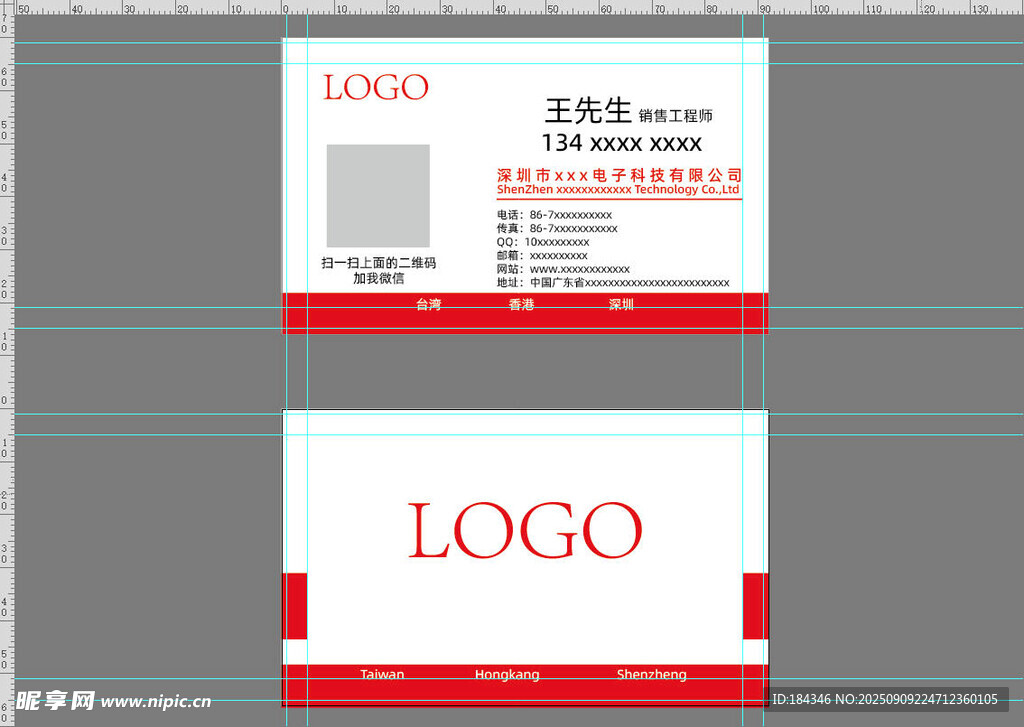Viewport: 1024px width, 727px height.
Task: Select the 深圳 label on red bar
Action: point(621,305)
